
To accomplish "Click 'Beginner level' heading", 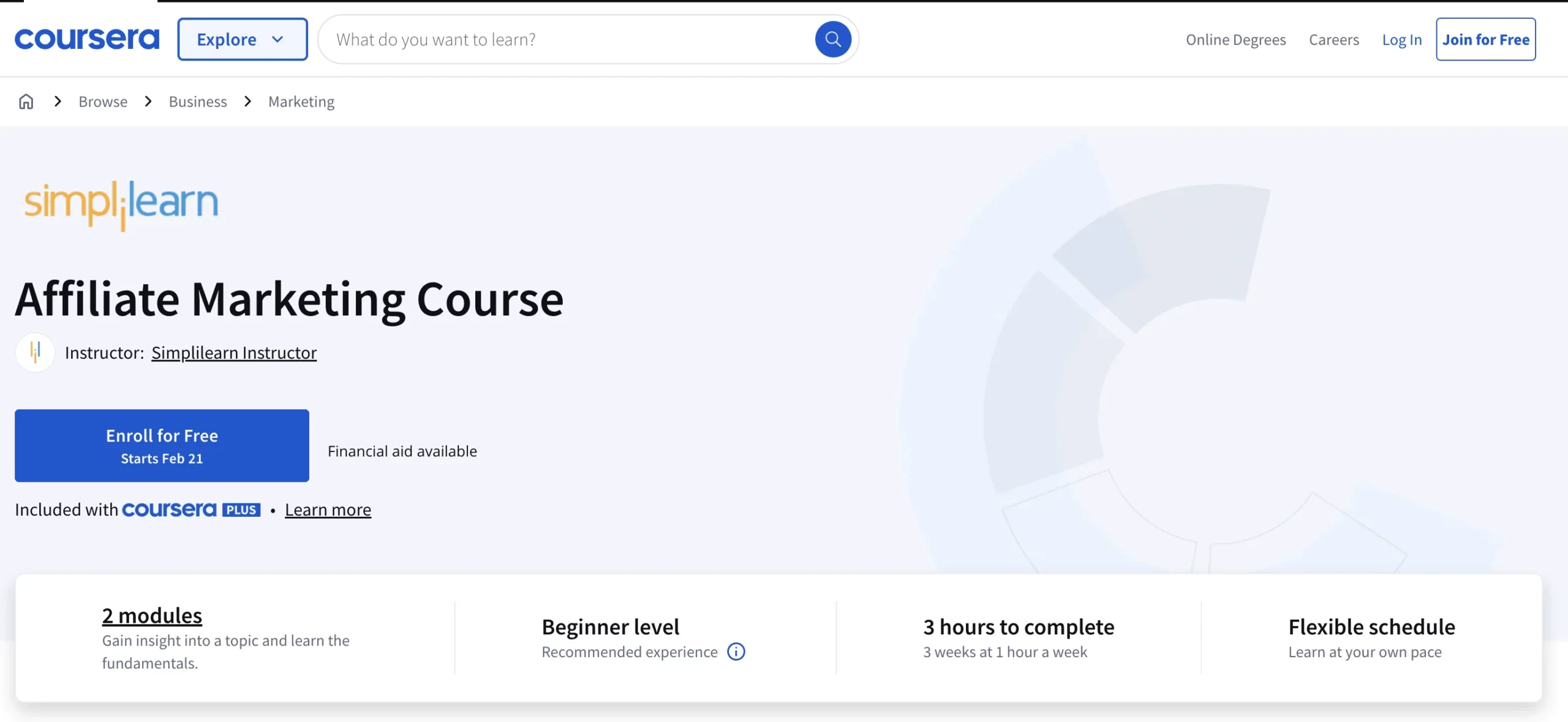I will (x=611, y=626).
